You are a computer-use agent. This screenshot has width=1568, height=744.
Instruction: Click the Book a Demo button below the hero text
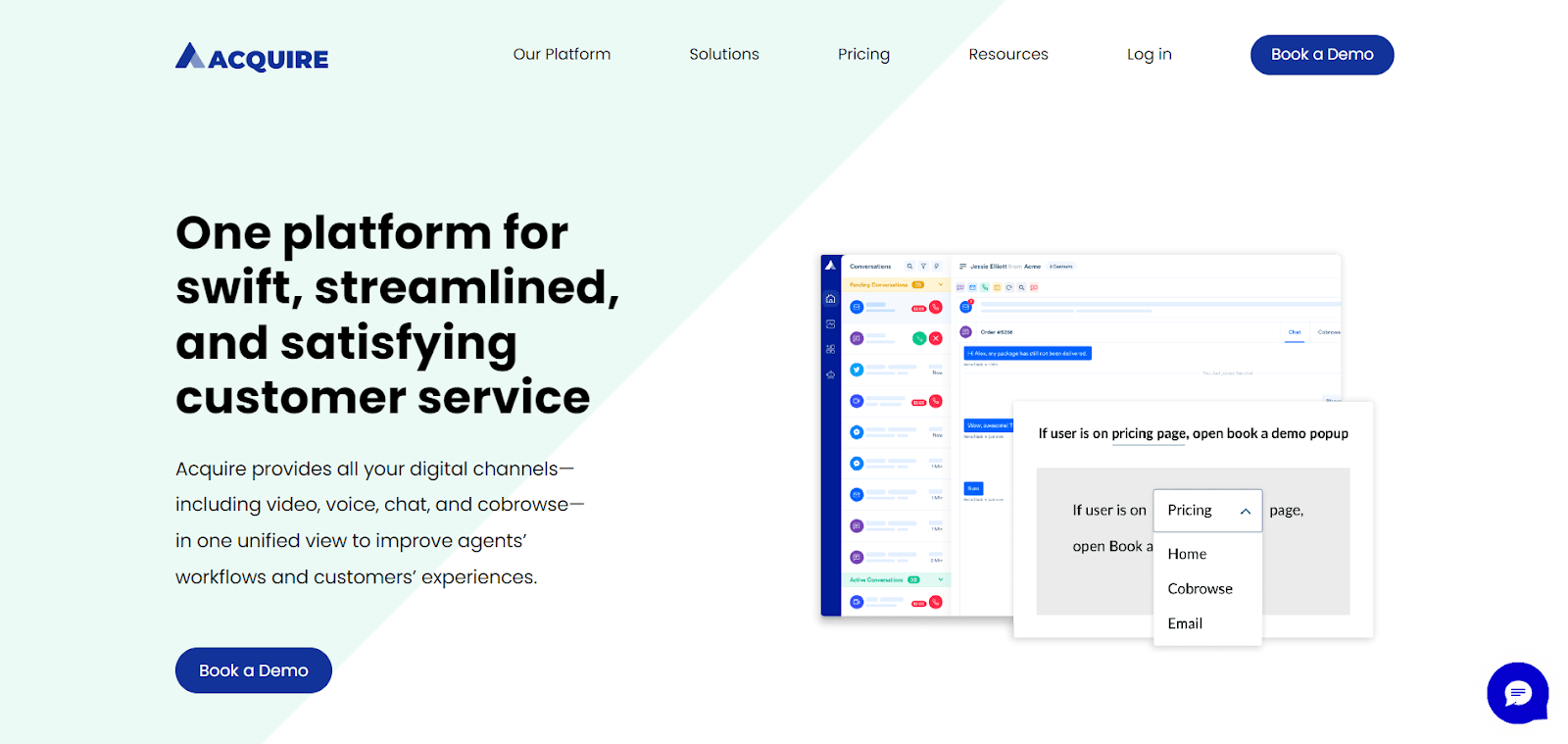pos(254,670)
